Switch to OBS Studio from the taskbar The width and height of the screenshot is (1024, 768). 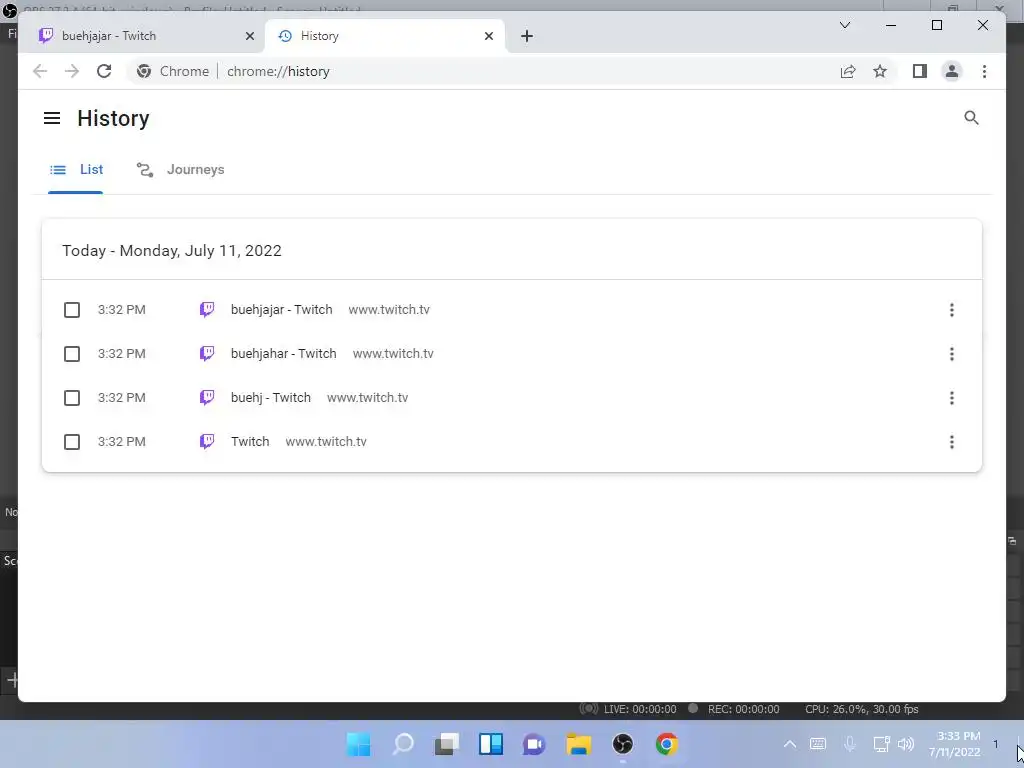pyautogui.click(x=622, y=744)
